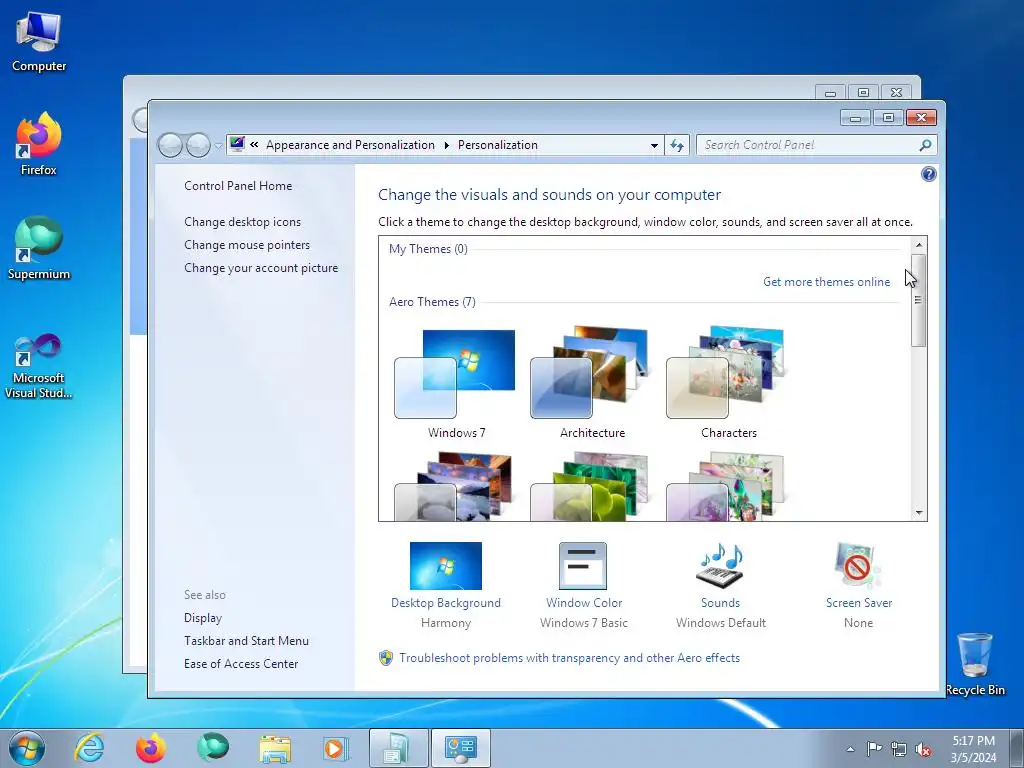The height and width of the screenshot is (768, 1024).
Task: Open the muted volume tray icon
Action: [x=923, y=749]
